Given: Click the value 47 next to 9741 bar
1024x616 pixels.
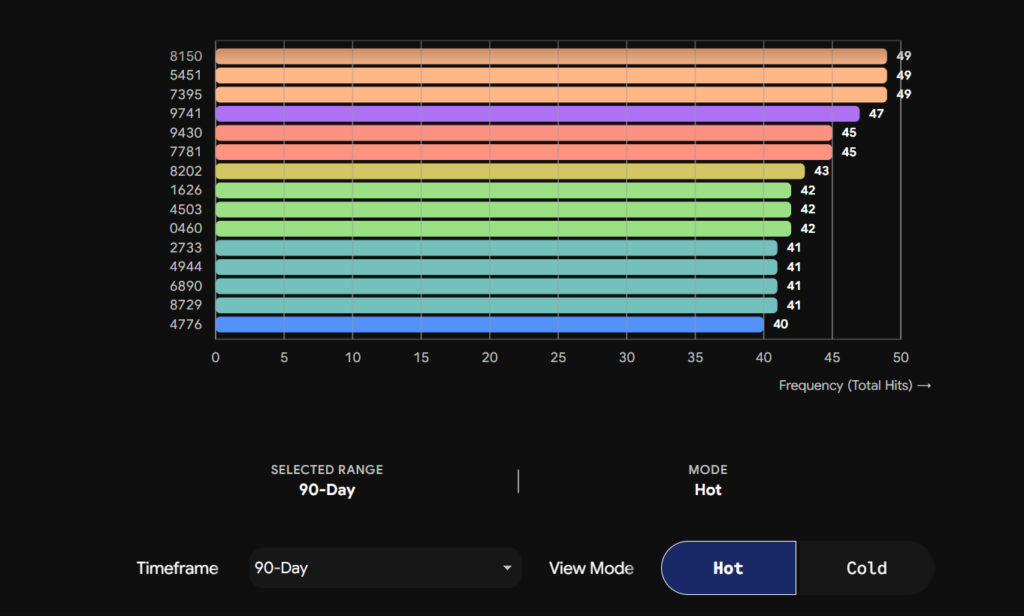Looking at the screenshot, I should pyautogui.click(x=876, y=114).
